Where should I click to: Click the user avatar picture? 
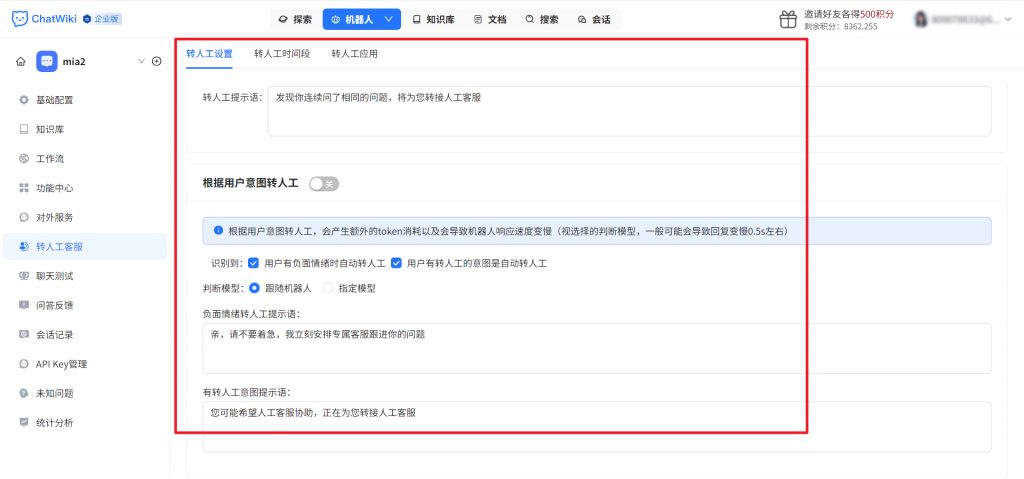point(921,20)
